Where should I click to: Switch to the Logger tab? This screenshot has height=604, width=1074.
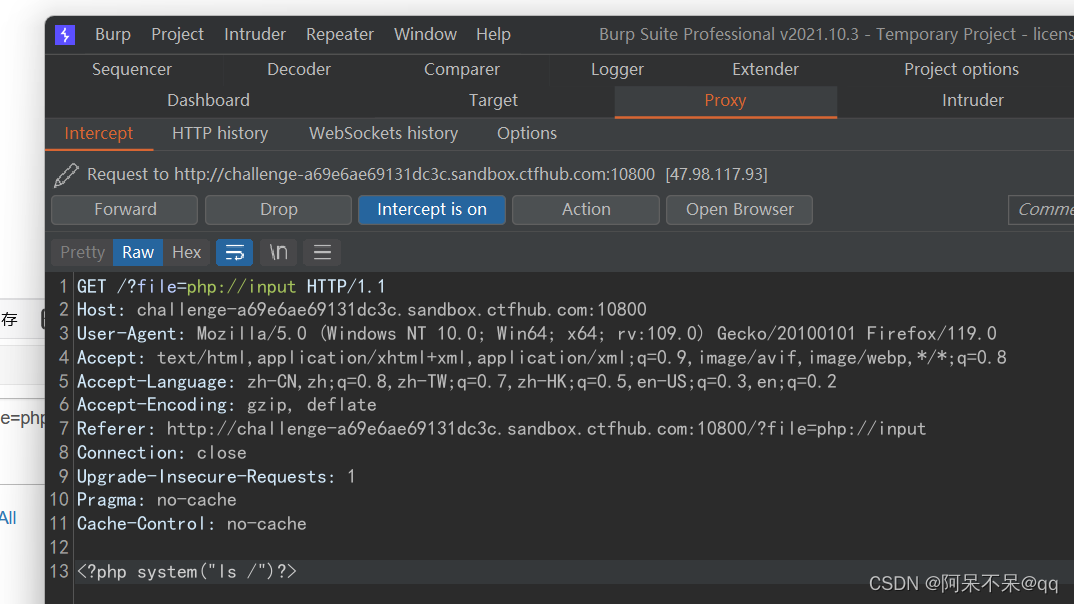coord(617,69)
